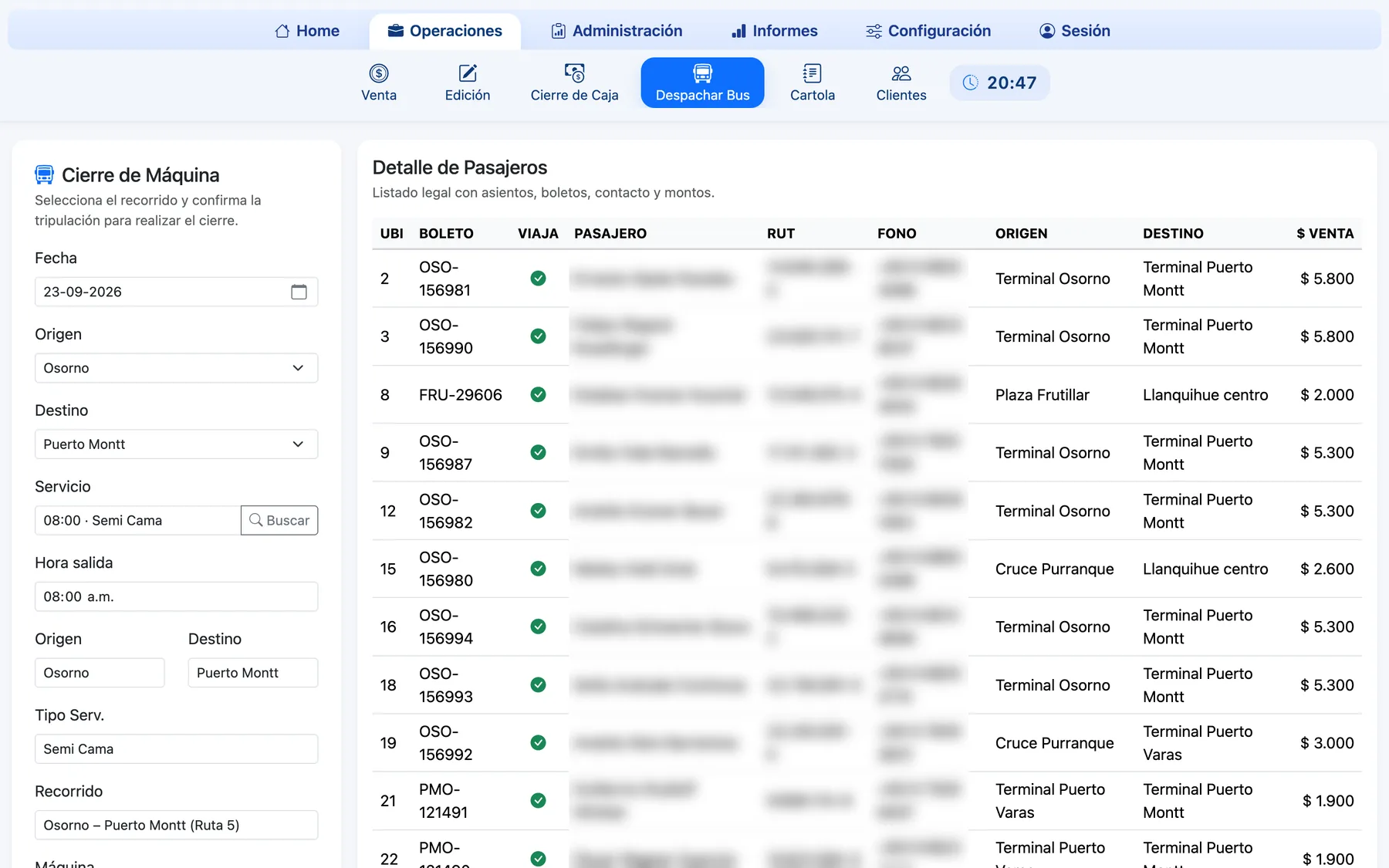1389x868 pixels.
Task: Open the Informes tab
Action: point(775,31)
